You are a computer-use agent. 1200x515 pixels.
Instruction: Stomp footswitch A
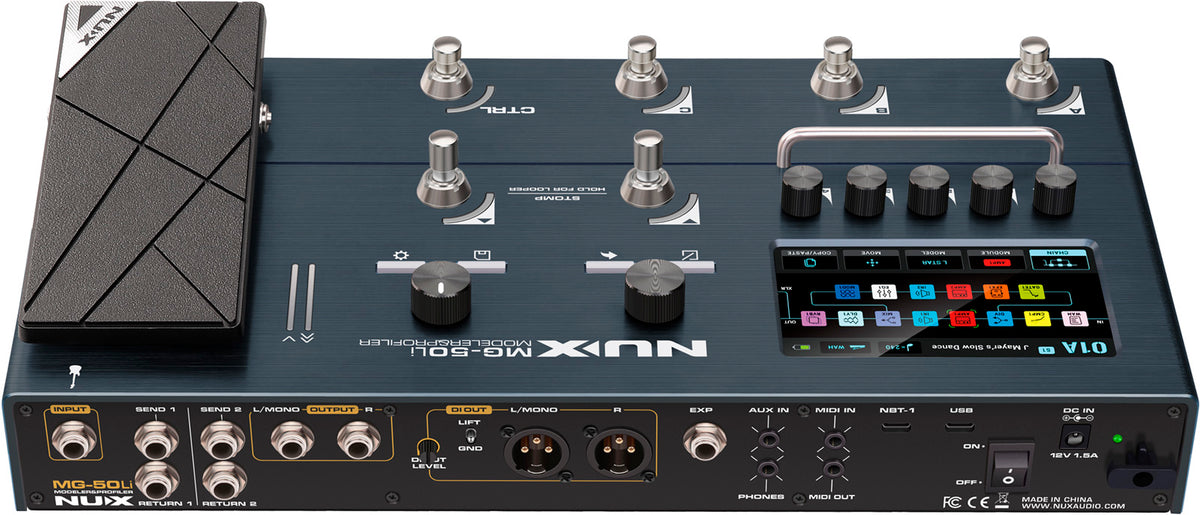(x=1033, y=70)
